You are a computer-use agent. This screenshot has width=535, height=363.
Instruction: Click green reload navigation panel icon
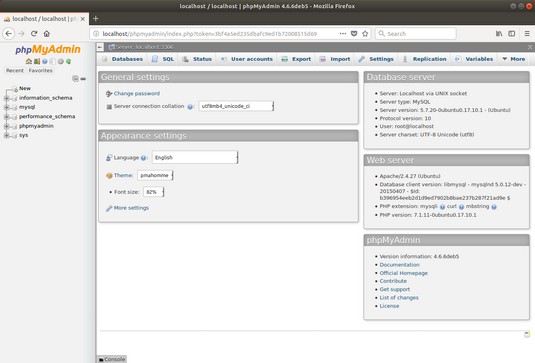pos(69,61)
